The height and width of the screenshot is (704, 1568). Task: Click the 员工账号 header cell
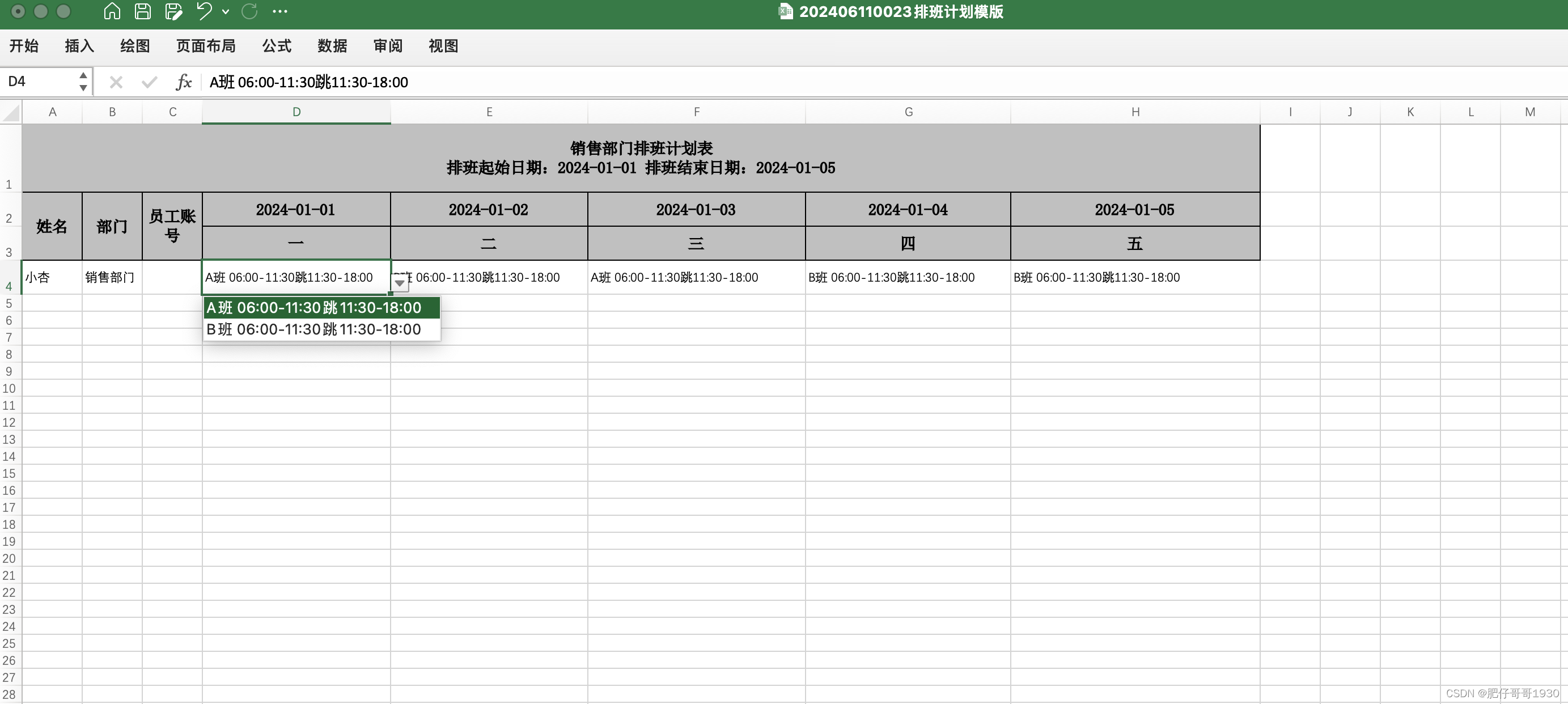click(x=172, y=226)
